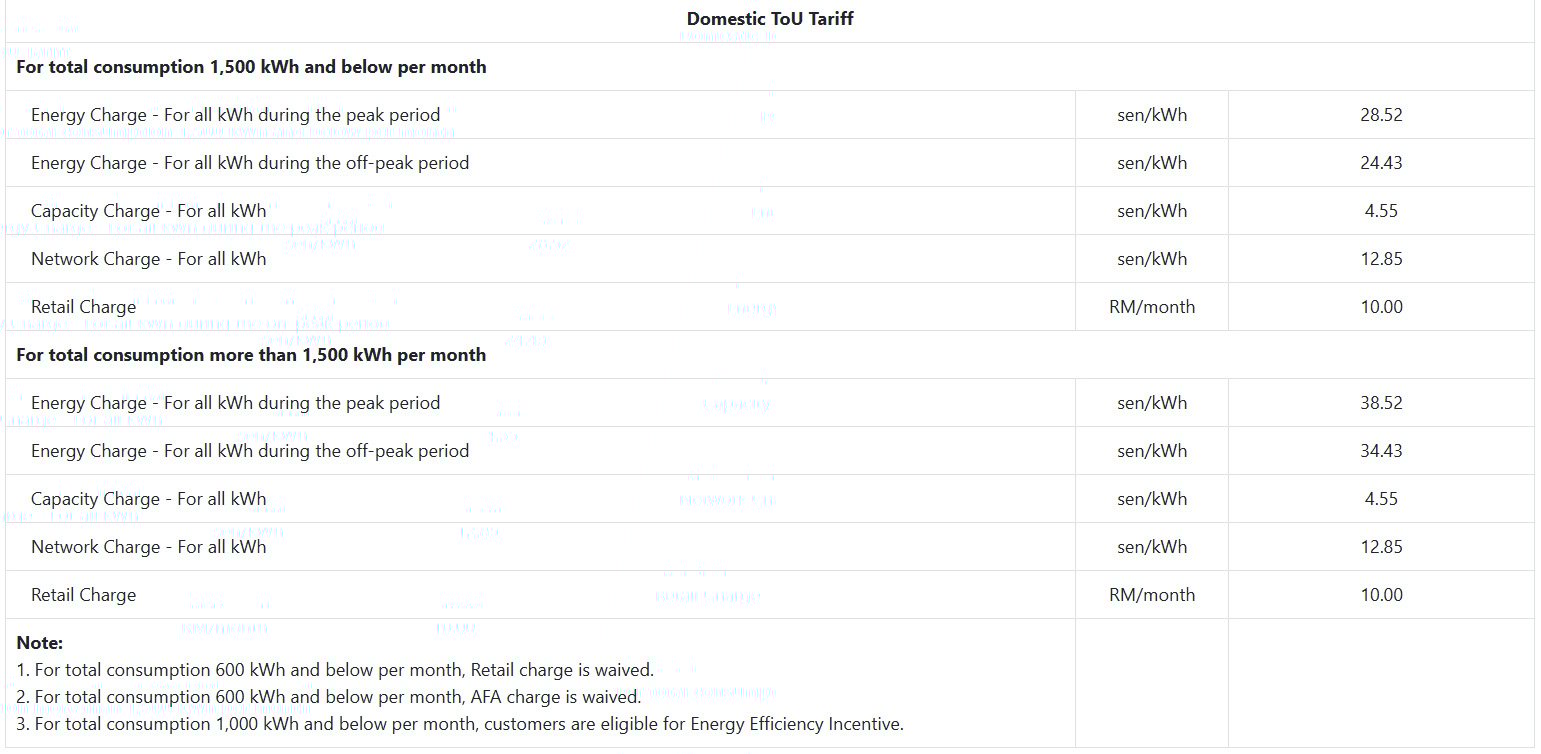
Task: Select the "more than 1,500 kWh" section header
Action: (x=251, y=355)
